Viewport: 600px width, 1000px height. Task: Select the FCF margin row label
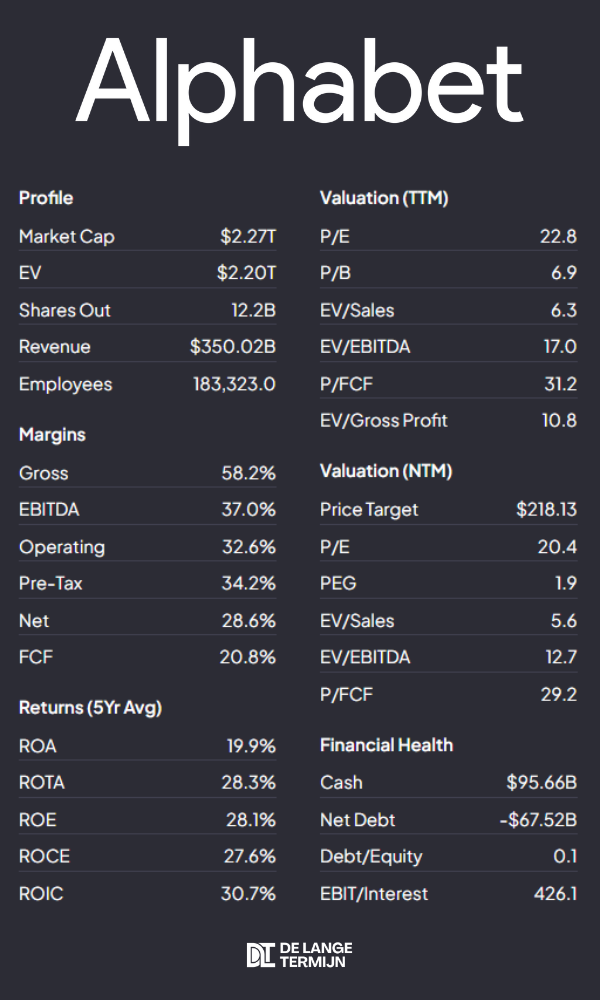(34, 657)
